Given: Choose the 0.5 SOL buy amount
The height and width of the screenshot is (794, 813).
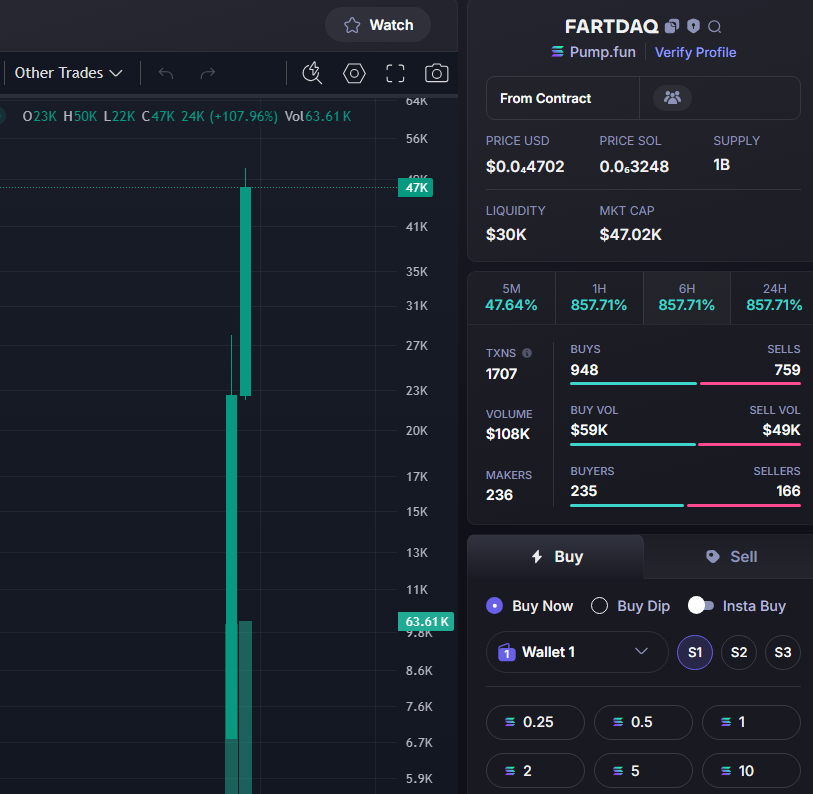Looking at the screenshot, I should click(x=643, y=722).
